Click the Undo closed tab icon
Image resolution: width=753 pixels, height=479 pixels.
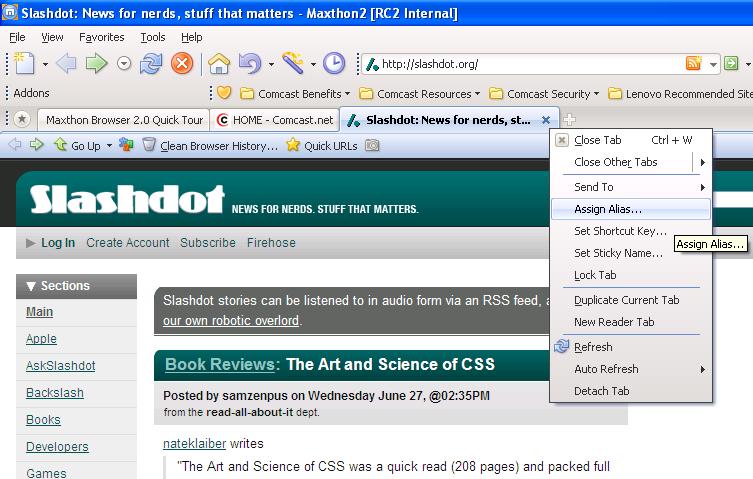250,63
